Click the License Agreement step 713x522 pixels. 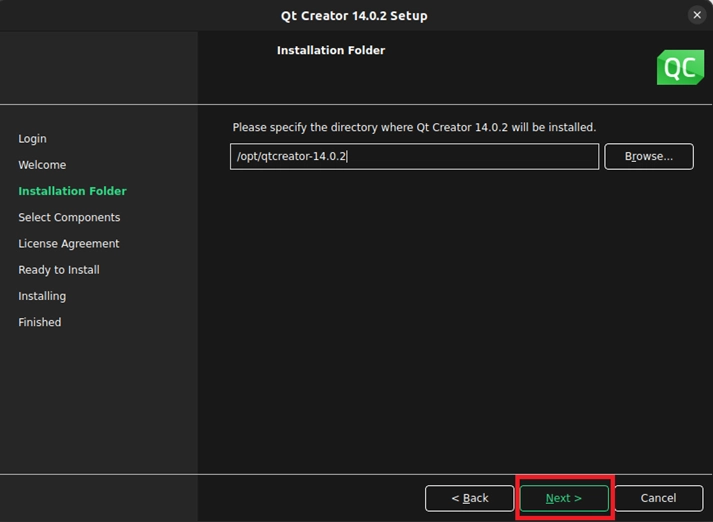pos(68,244)
